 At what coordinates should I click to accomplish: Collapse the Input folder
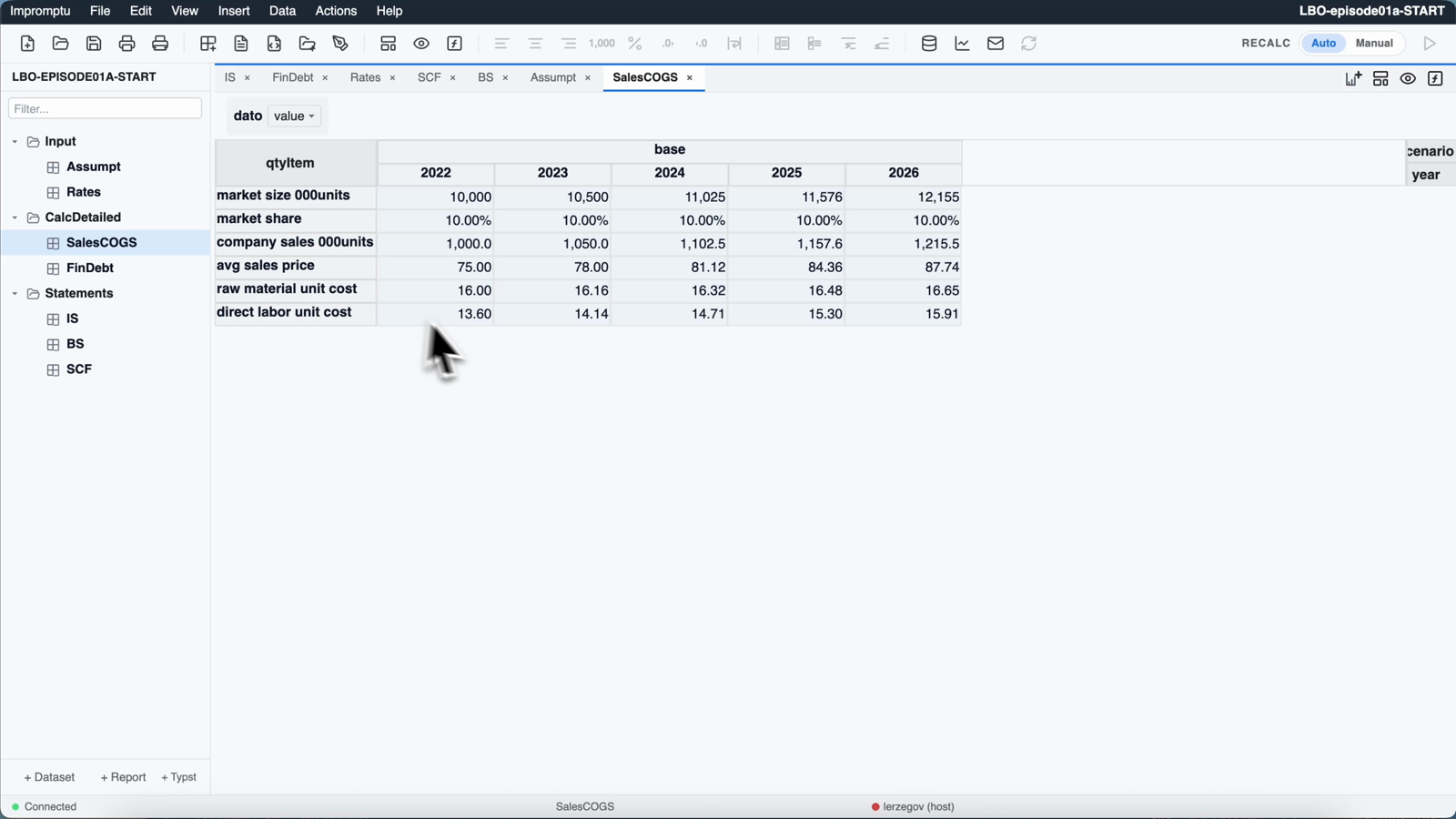tap(15, 142)
